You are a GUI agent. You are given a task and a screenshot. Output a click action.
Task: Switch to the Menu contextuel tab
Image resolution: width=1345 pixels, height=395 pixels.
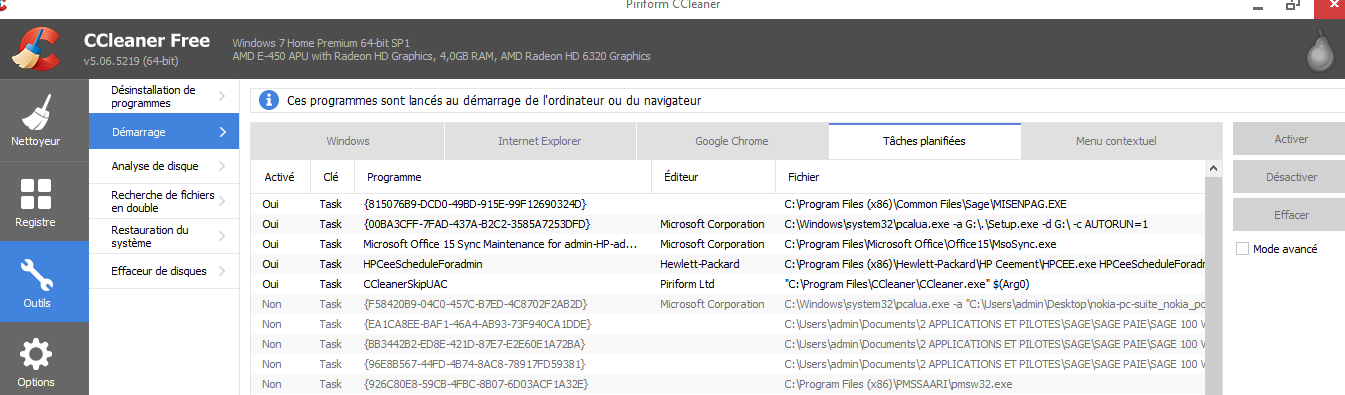click(1116, 141)
